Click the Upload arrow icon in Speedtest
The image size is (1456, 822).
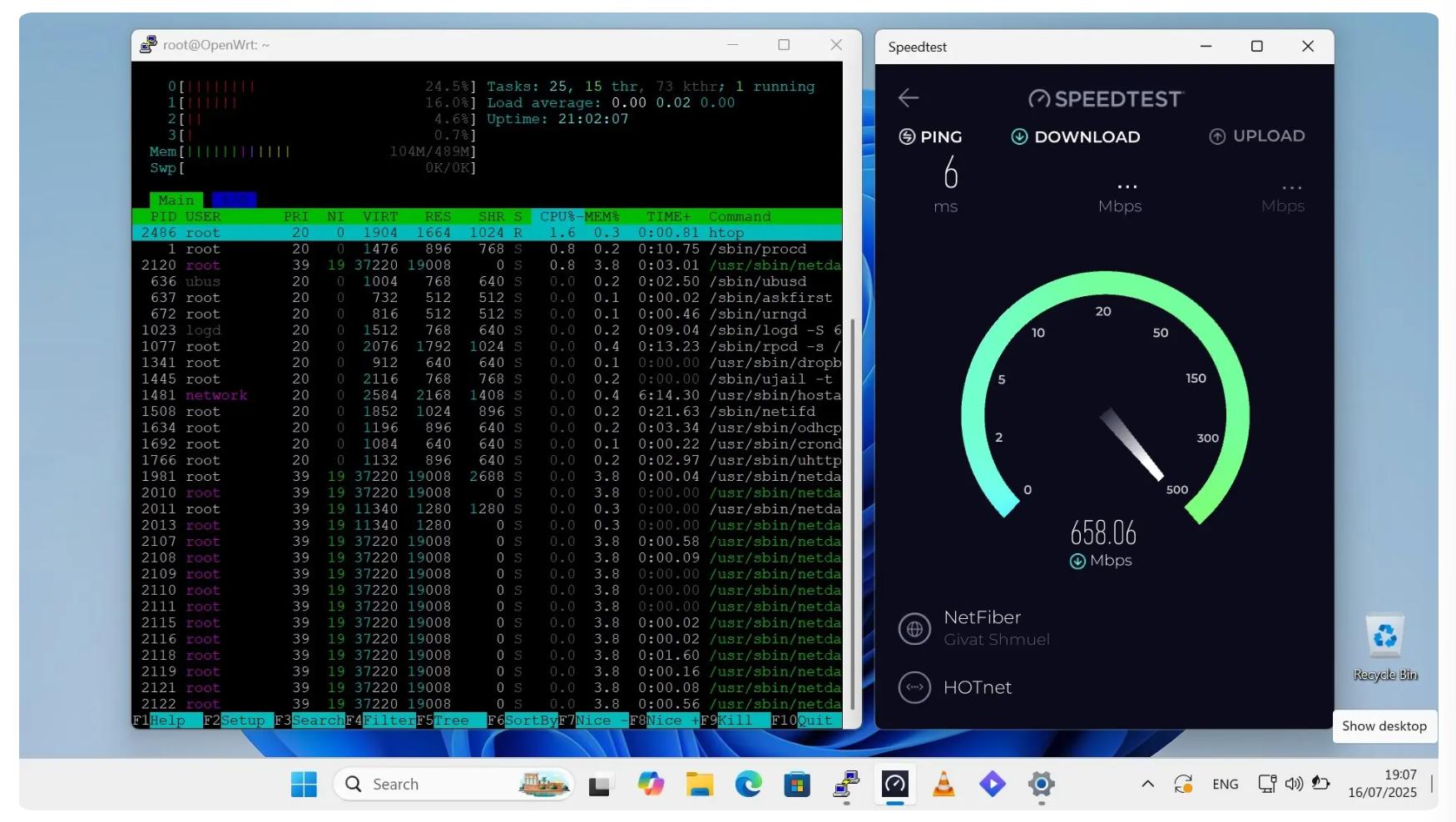pyautogui.click(x=1218, y=136)
